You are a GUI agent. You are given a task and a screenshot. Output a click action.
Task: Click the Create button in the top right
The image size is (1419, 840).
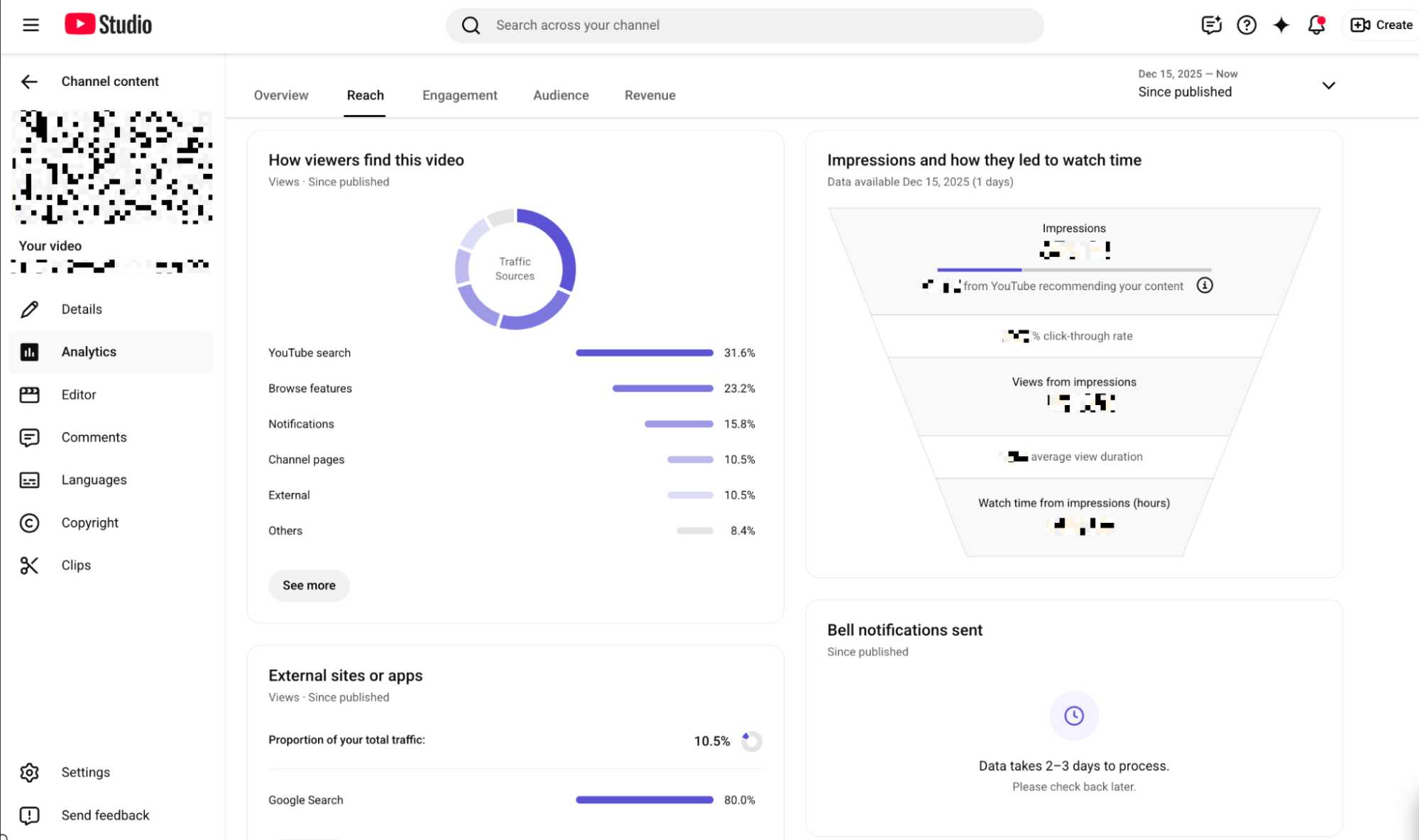pos(1380,25)
